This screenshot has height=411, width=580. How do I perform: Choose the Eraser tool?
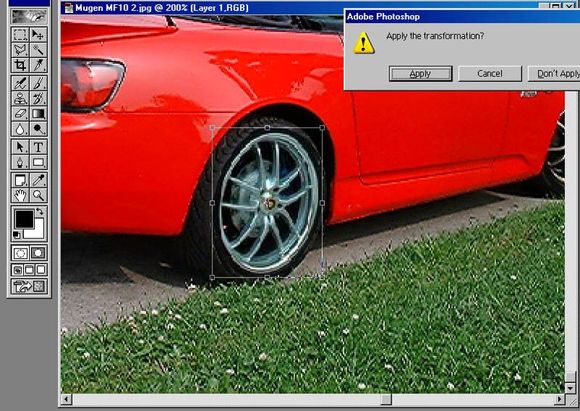(x=20, y=113)
